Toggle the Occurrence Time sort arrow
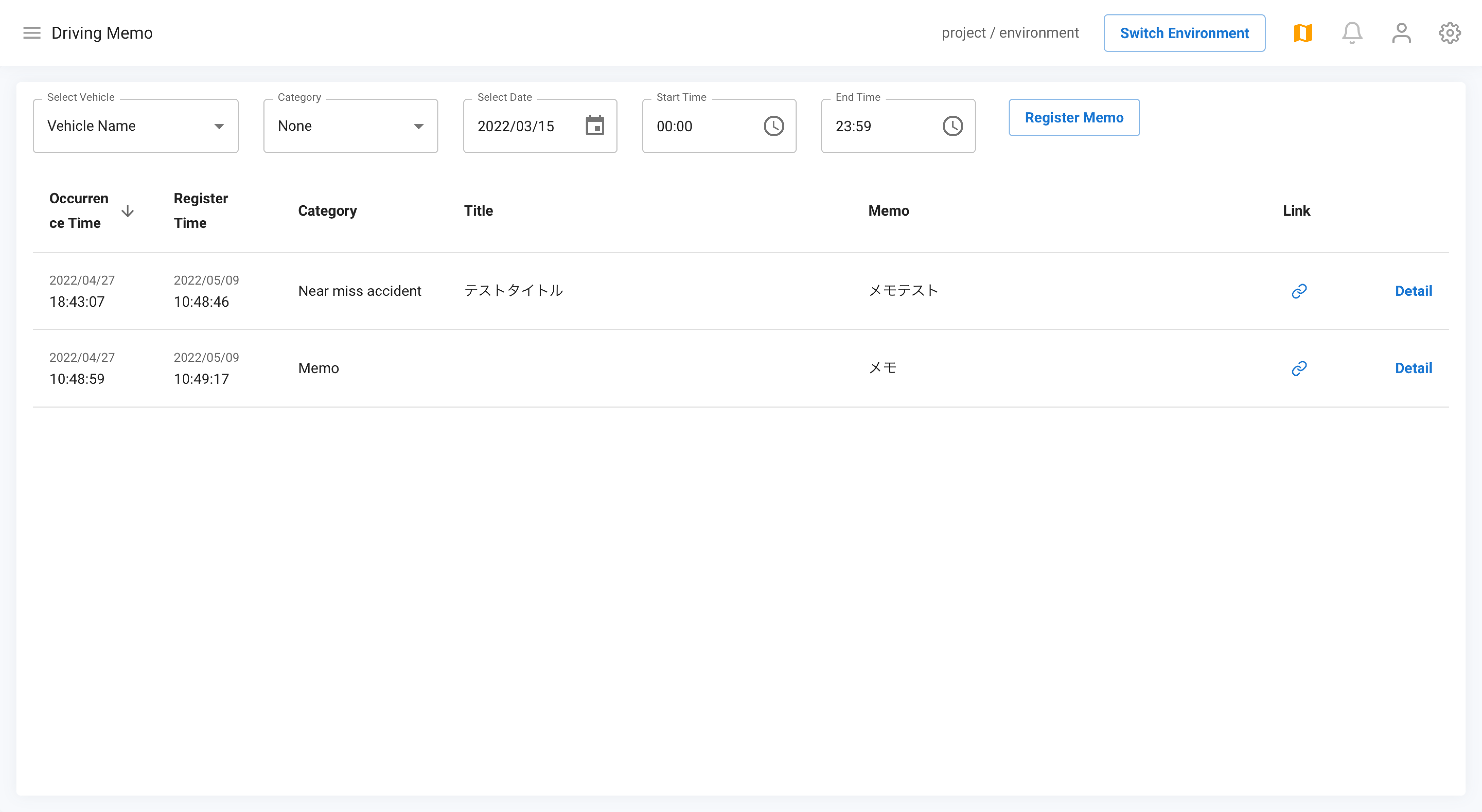 (128, 211)
